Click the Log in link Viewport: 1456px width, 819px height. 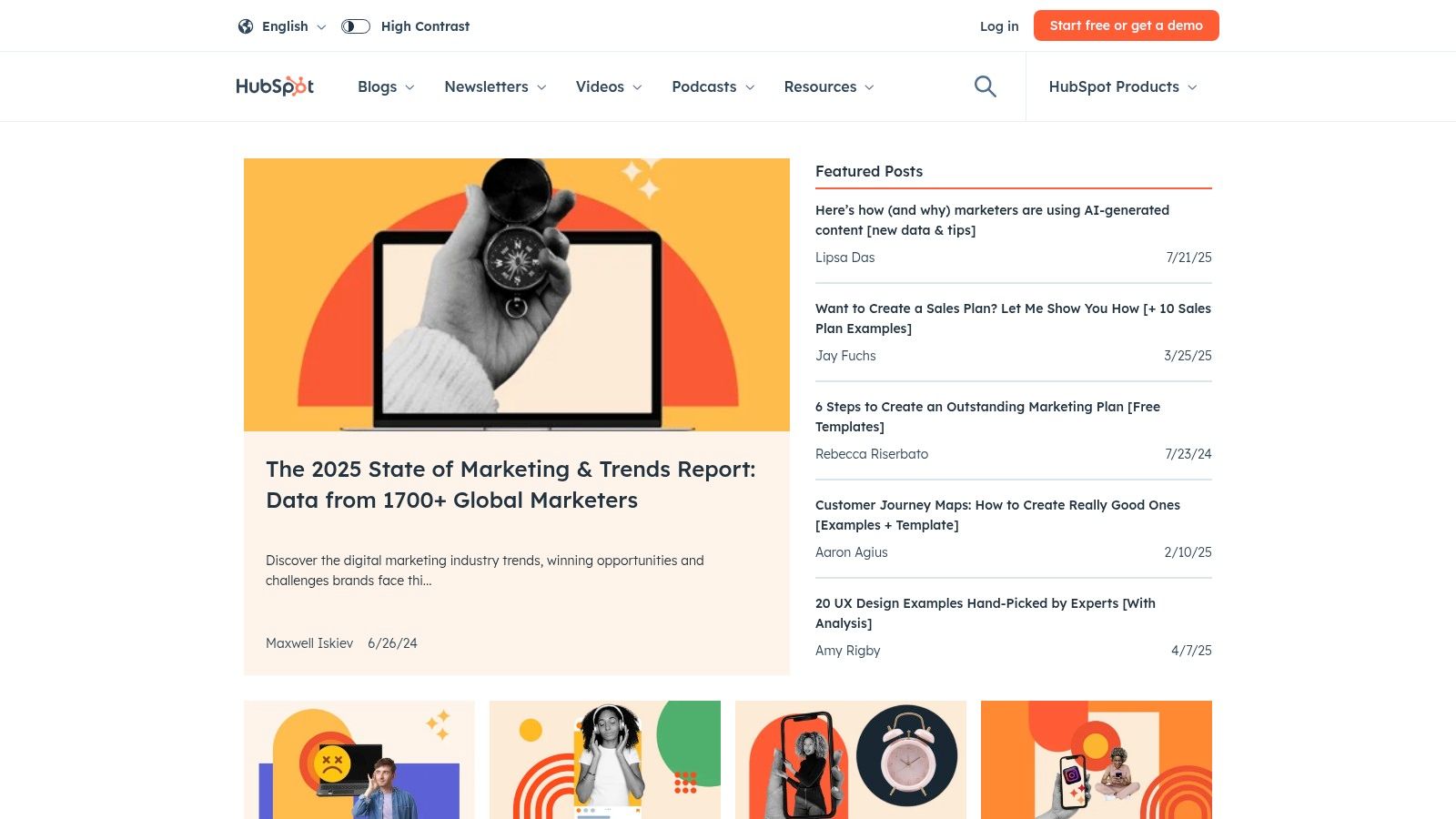pos(998,26)
